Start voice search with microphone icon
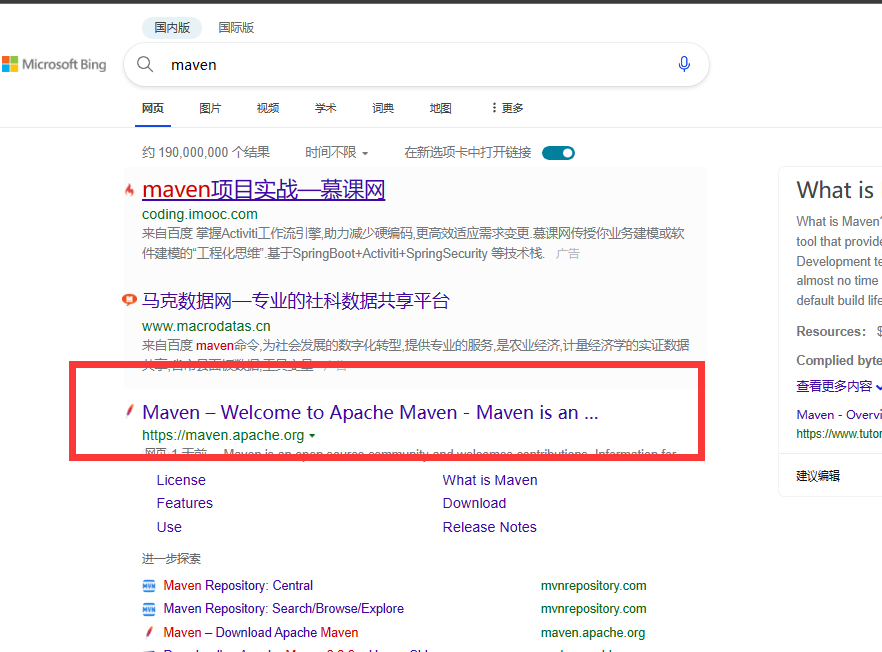This screenshot has width=882, height=652. point(684,64)
